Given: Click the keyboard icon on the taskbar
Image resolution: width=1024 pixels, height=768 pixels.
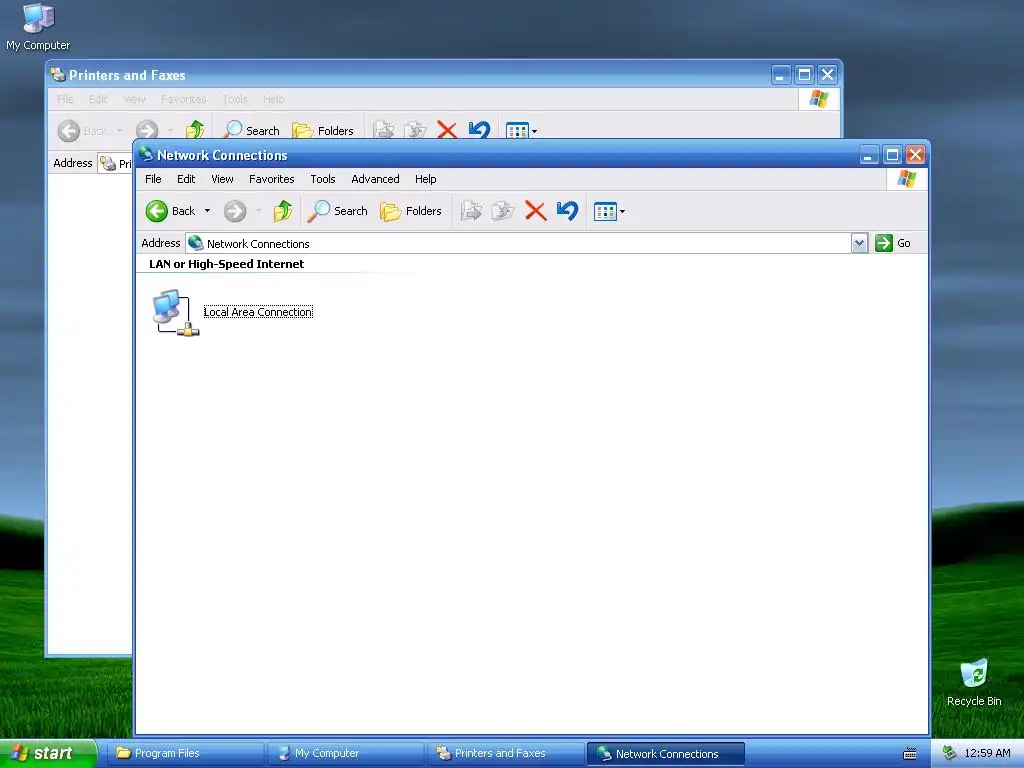Looking at the screenshot, I should [x=910, y=754].
